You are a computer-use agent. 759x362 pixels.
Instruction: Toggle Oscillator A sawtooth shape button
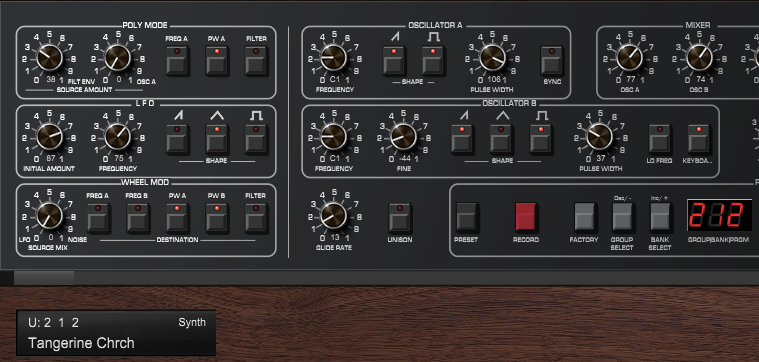tap(394, 60)
